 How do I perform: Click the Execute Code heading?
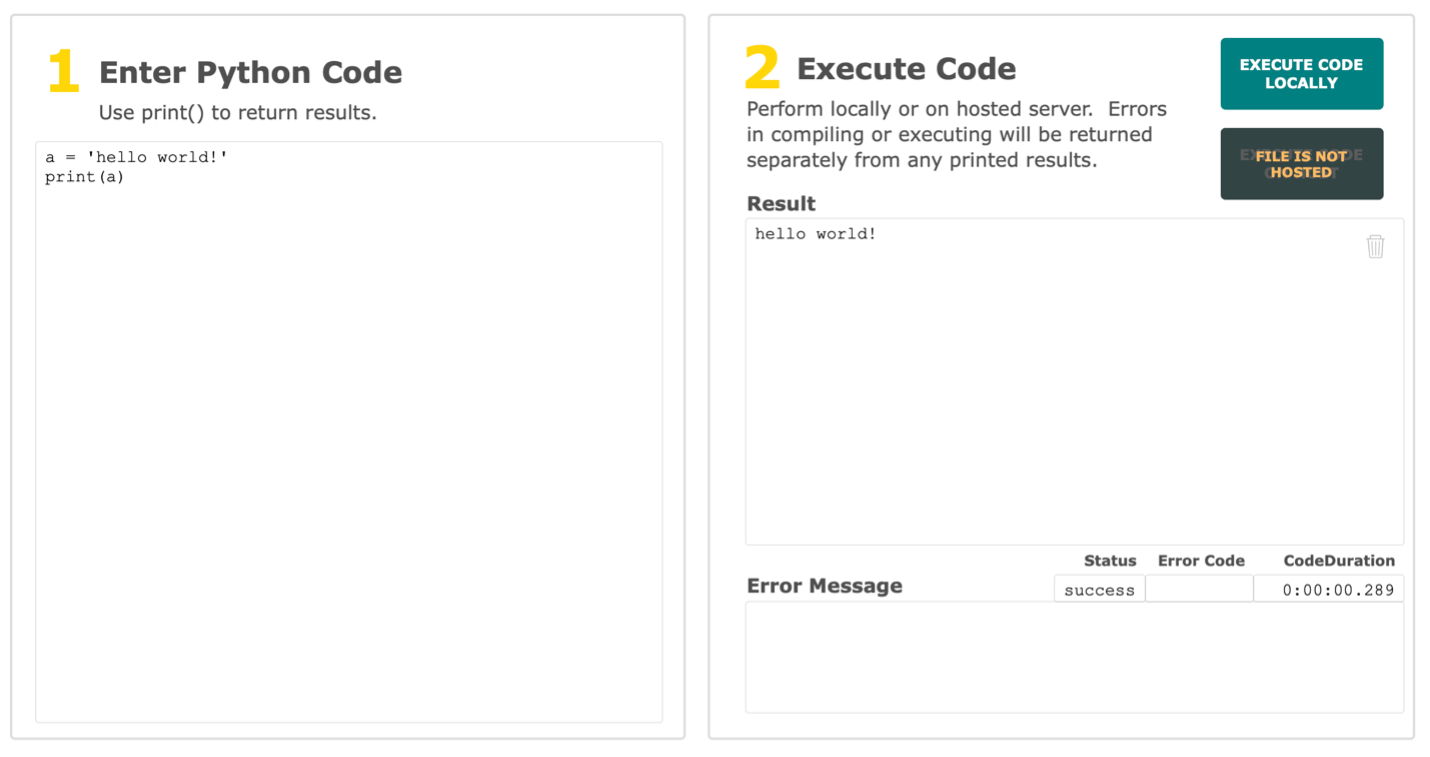[906, 69]
